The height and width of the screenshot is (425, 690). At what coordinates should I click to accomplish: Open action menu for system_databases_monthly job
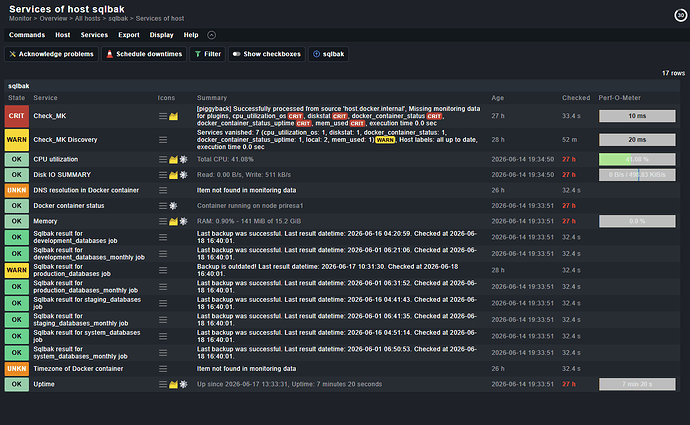coord(163,353)
